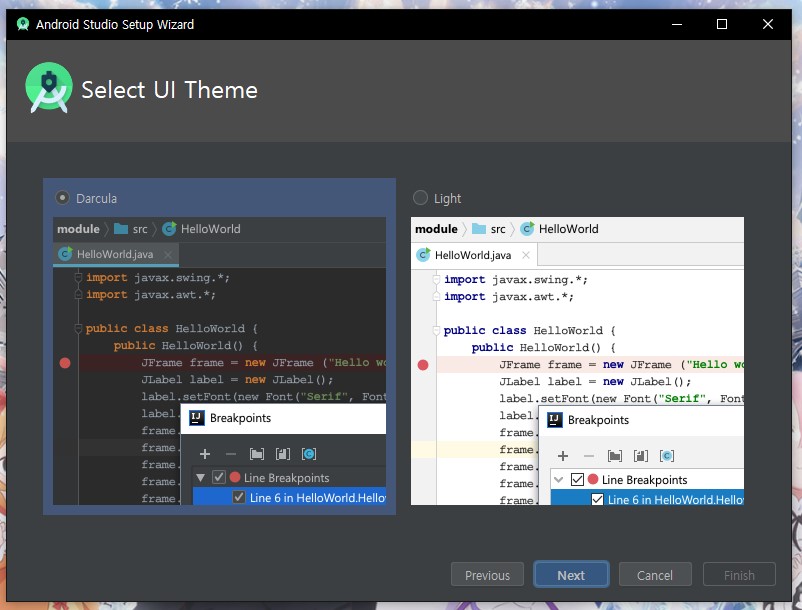The image size is (802, 610).
Task: Maximize the Setup Wizard window
Action: pos(722,24)
